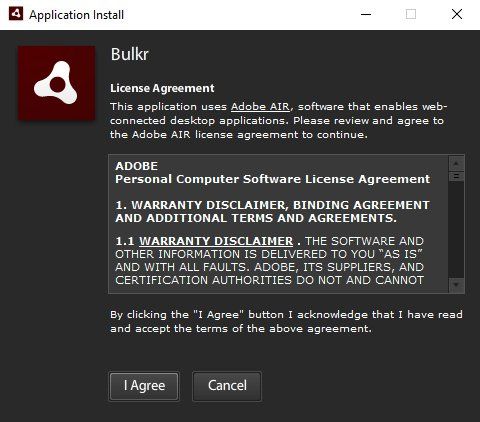Image resolution: width=480 pixels, height=422 pixels.
Task: Accept the license with I Agree
Action: click(x=144, y=386)
